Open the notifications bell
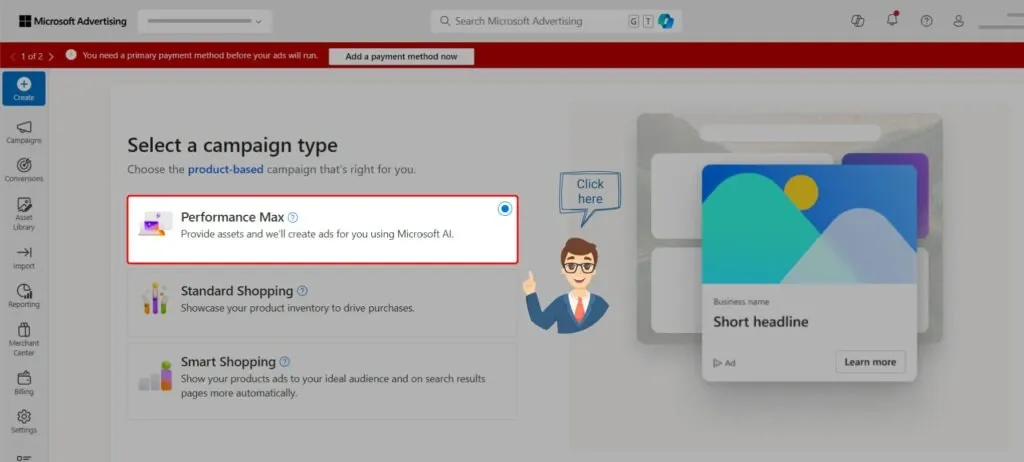The width and height of the screenshot is (1024, 462). pos(892,20)
